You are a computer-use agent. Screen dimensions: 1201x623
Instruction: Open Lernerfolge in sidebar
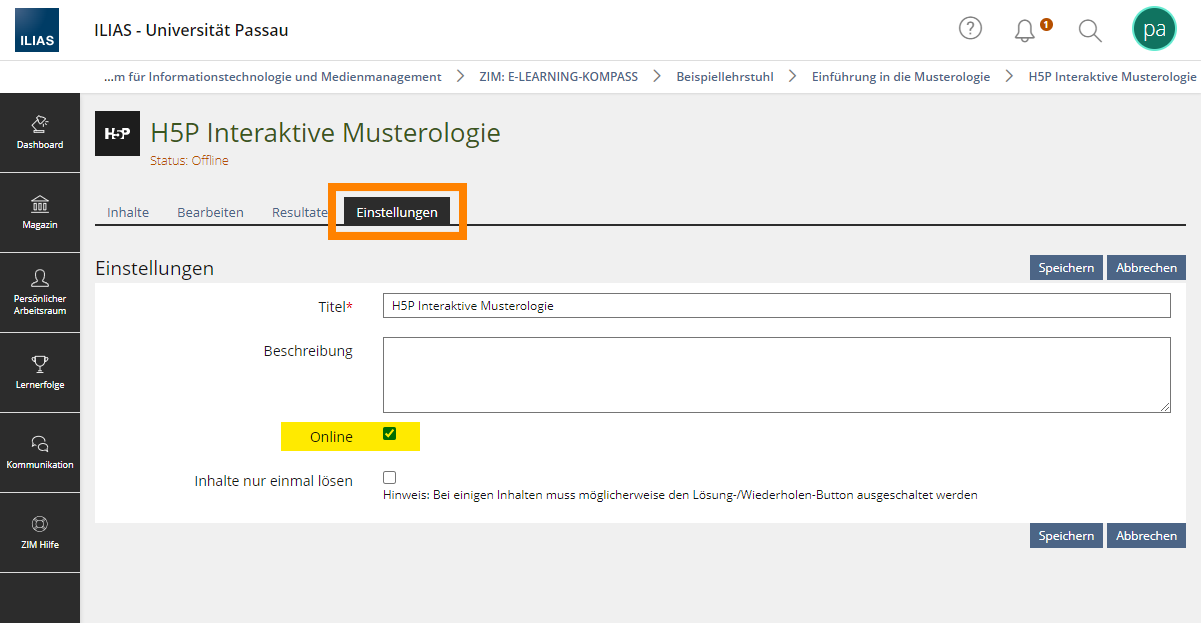point(40,373)
